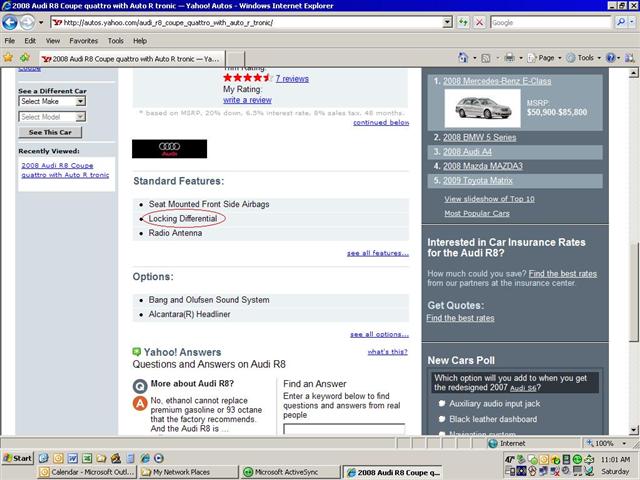Click the RSS feeds icon
Image resolution: width=640 pixels, height=480 pixels.
tap(486, 58)
